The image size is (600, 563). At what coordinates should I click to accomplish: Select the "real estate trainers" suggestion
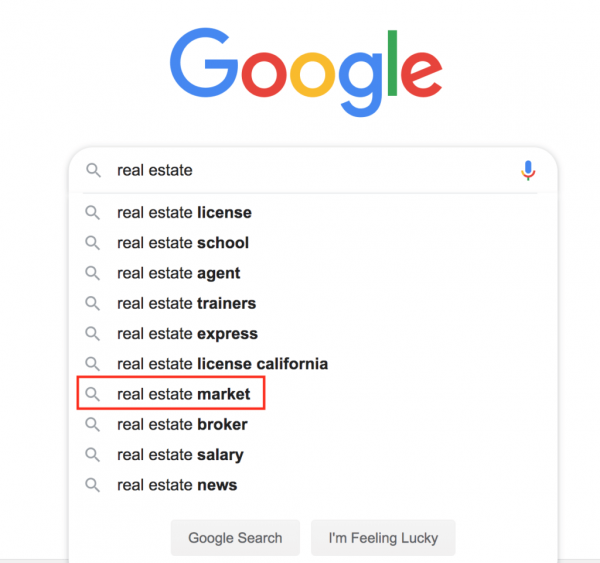pyautogui.click(x=186, y=303)
